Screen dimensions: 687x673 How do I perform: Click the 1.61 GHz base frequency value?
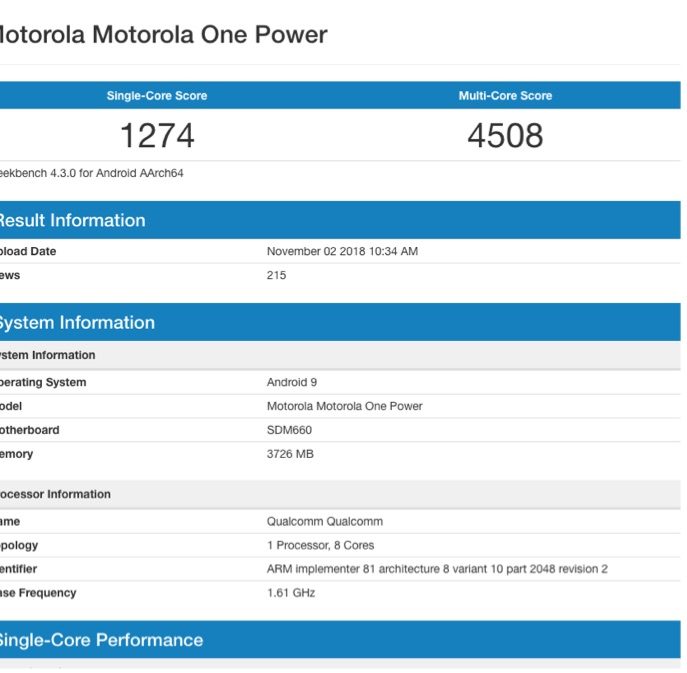pyautogui.click(x=291, y=593)
